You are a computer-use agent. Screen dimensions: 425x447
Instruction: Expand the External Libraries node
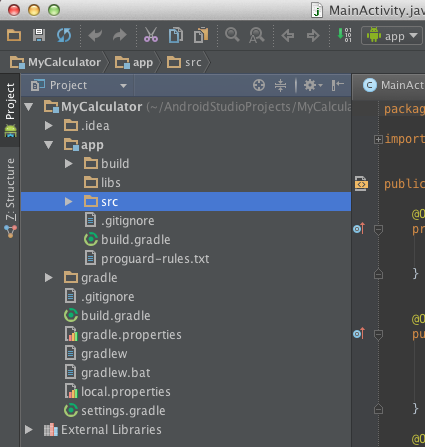29,430
